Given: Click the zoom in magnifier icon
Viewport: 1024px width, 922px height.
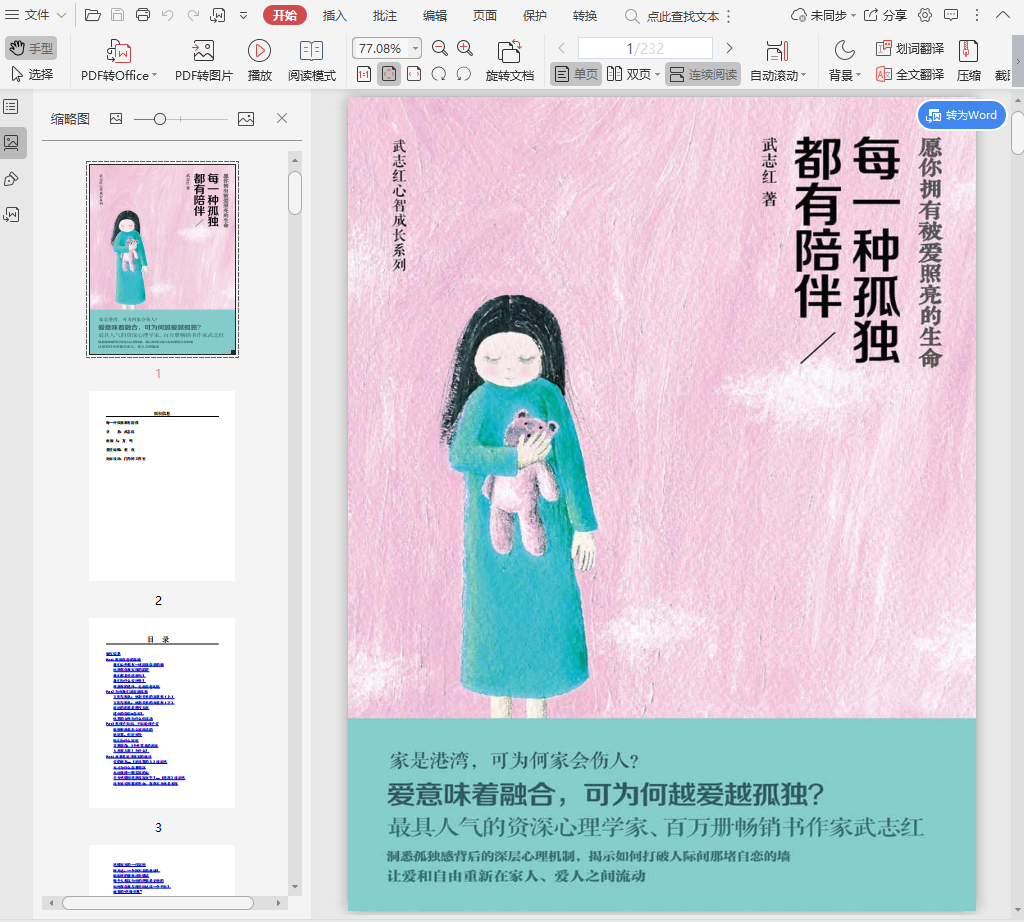Looking at the screenshot, I should click(x=465, y=48).
